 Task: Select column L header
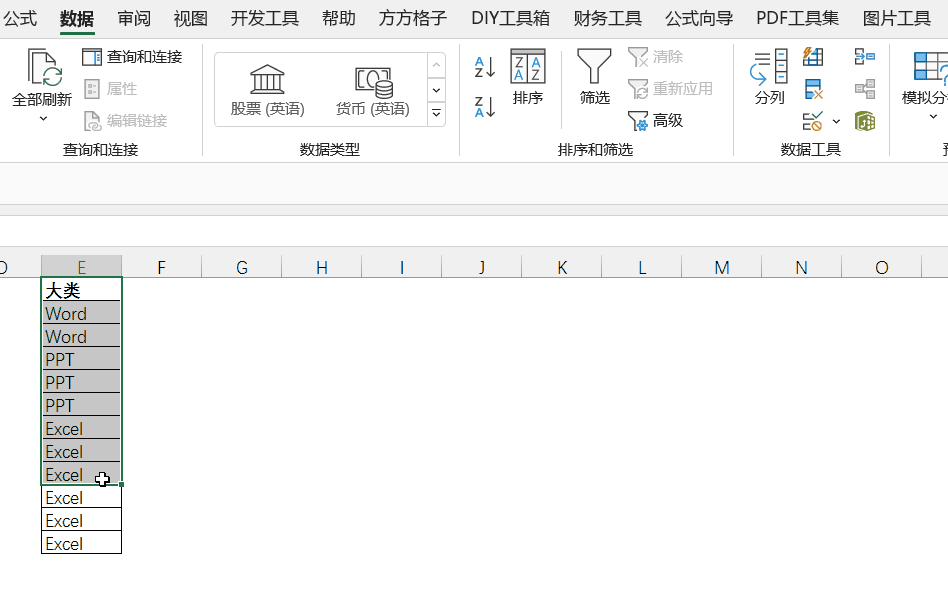coord(641,267)
